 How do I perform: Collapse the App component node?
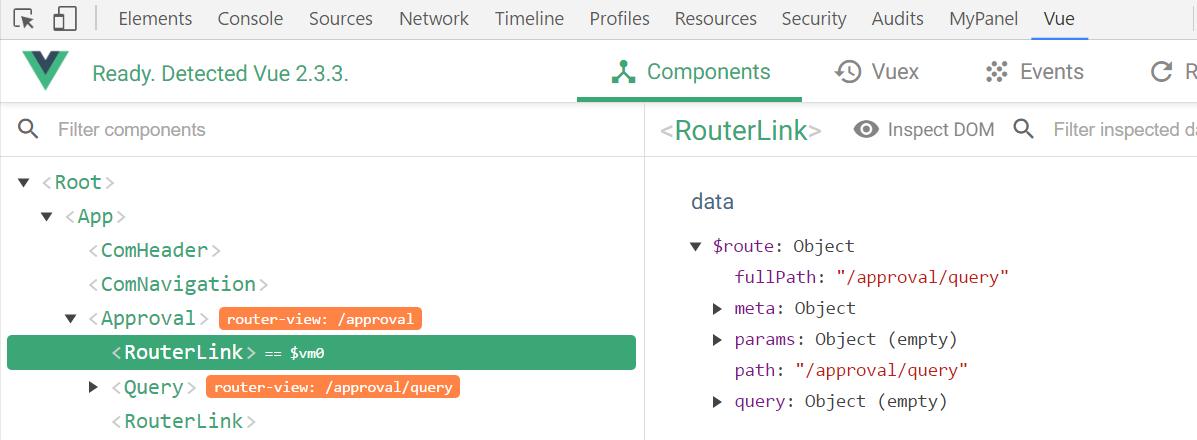tap(46, 217)
